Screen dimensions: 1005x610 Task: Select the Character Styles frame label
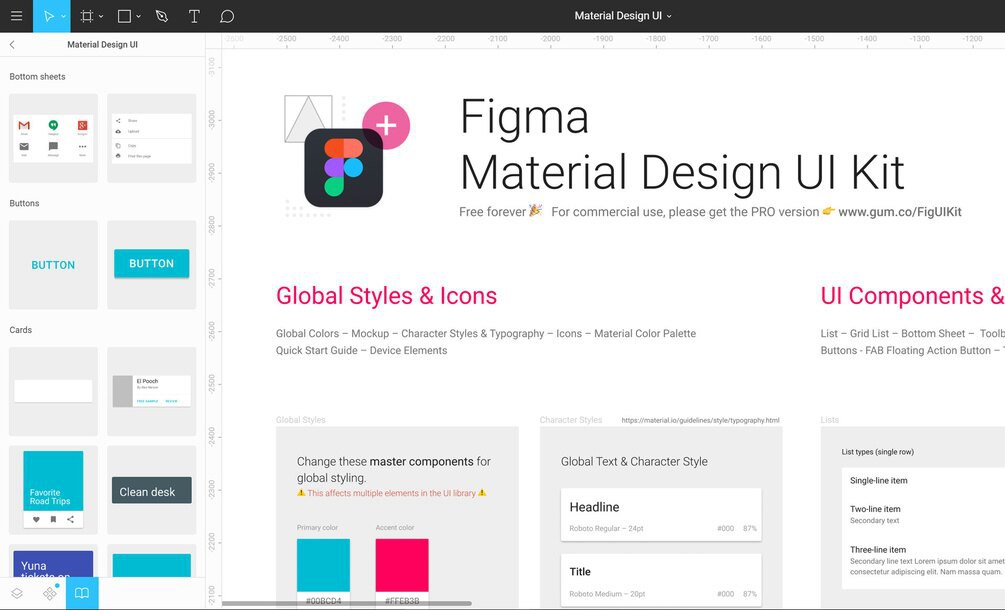click(571, 420)
